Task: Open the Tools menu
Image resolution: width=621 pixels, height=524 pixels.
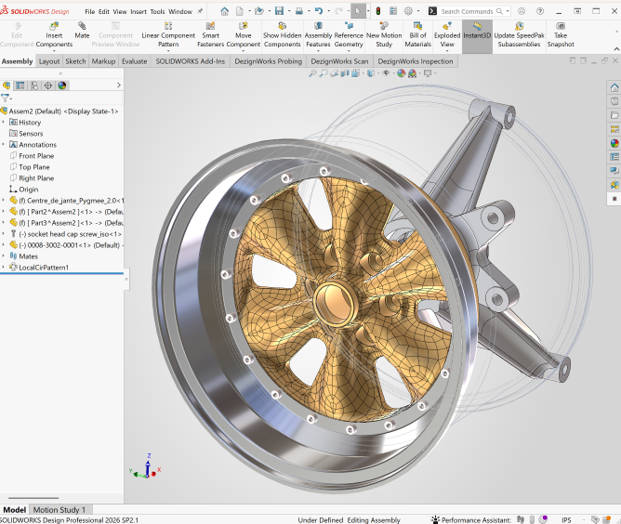Action: (x=157, y=11)
